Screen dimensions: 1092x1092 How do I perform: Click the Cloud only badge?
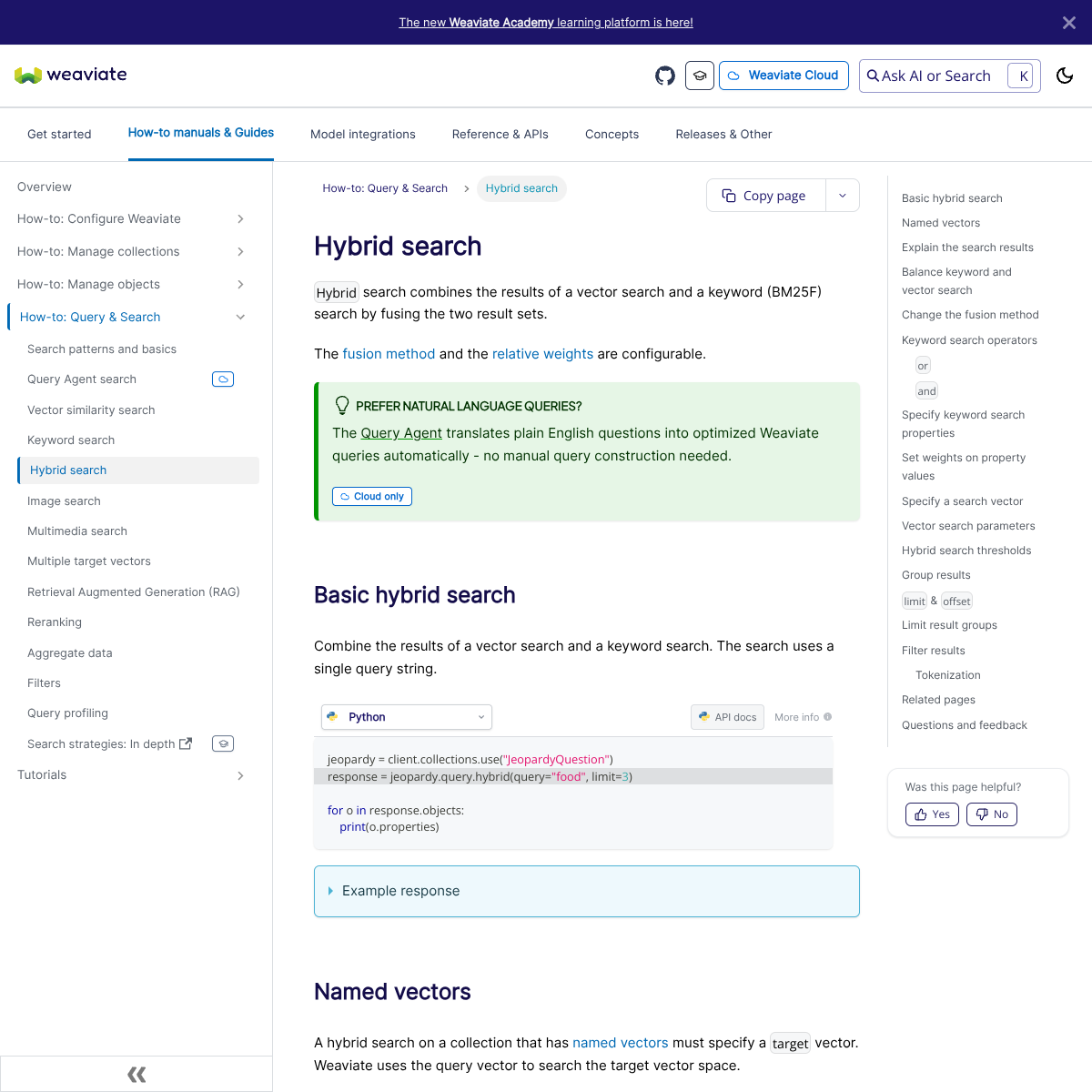point(372,497)
